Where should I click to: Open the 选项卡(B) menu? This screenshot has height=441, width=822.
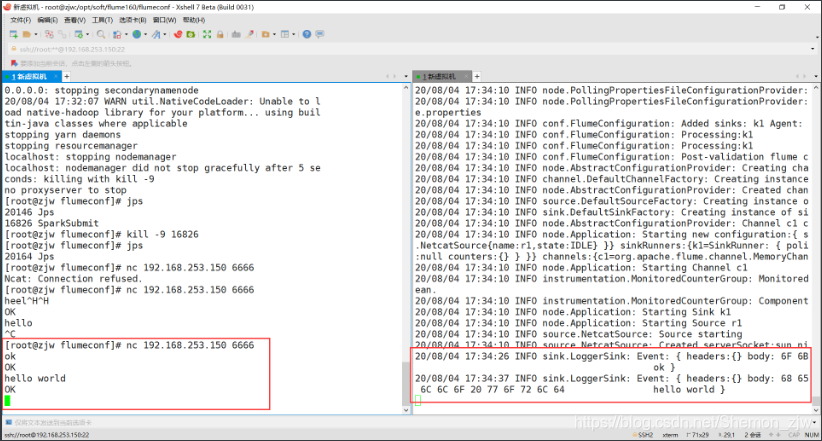tap(133, 20)
